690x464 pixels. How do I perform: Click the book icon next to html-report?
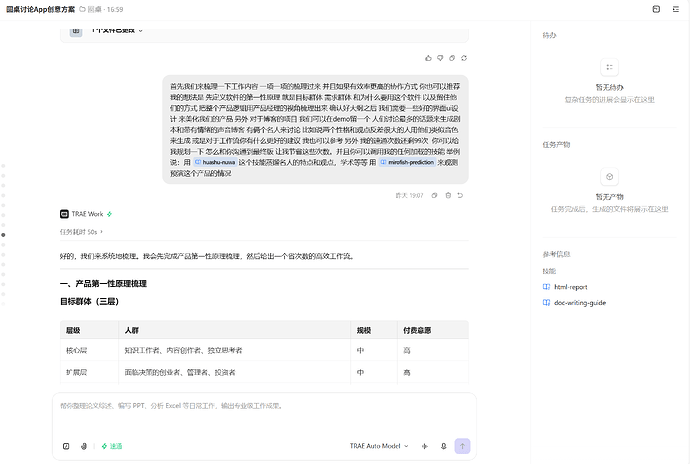547,287
